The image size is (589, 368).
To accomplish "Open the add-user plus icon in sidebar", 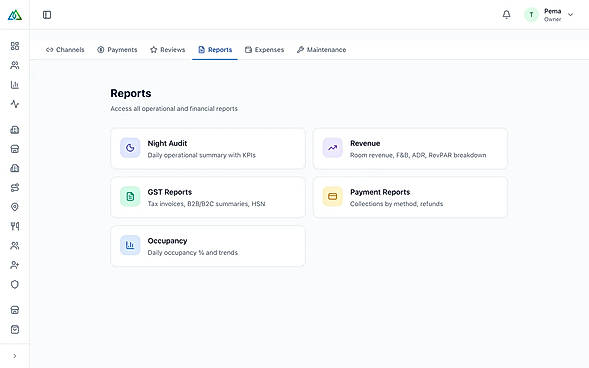I will [15, 265].
